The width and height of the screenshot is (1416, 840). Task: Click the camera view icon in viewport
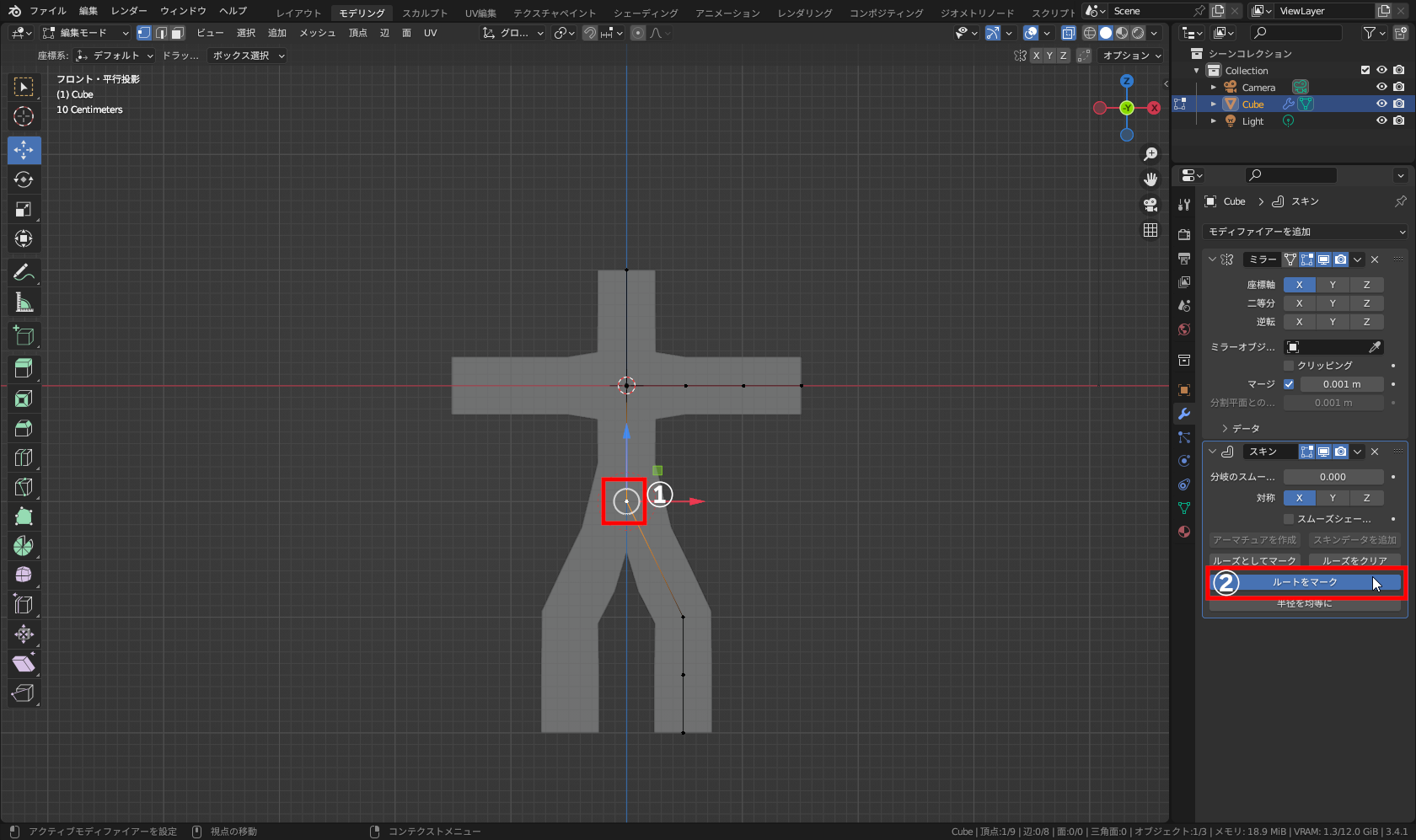pos(1150,205)
